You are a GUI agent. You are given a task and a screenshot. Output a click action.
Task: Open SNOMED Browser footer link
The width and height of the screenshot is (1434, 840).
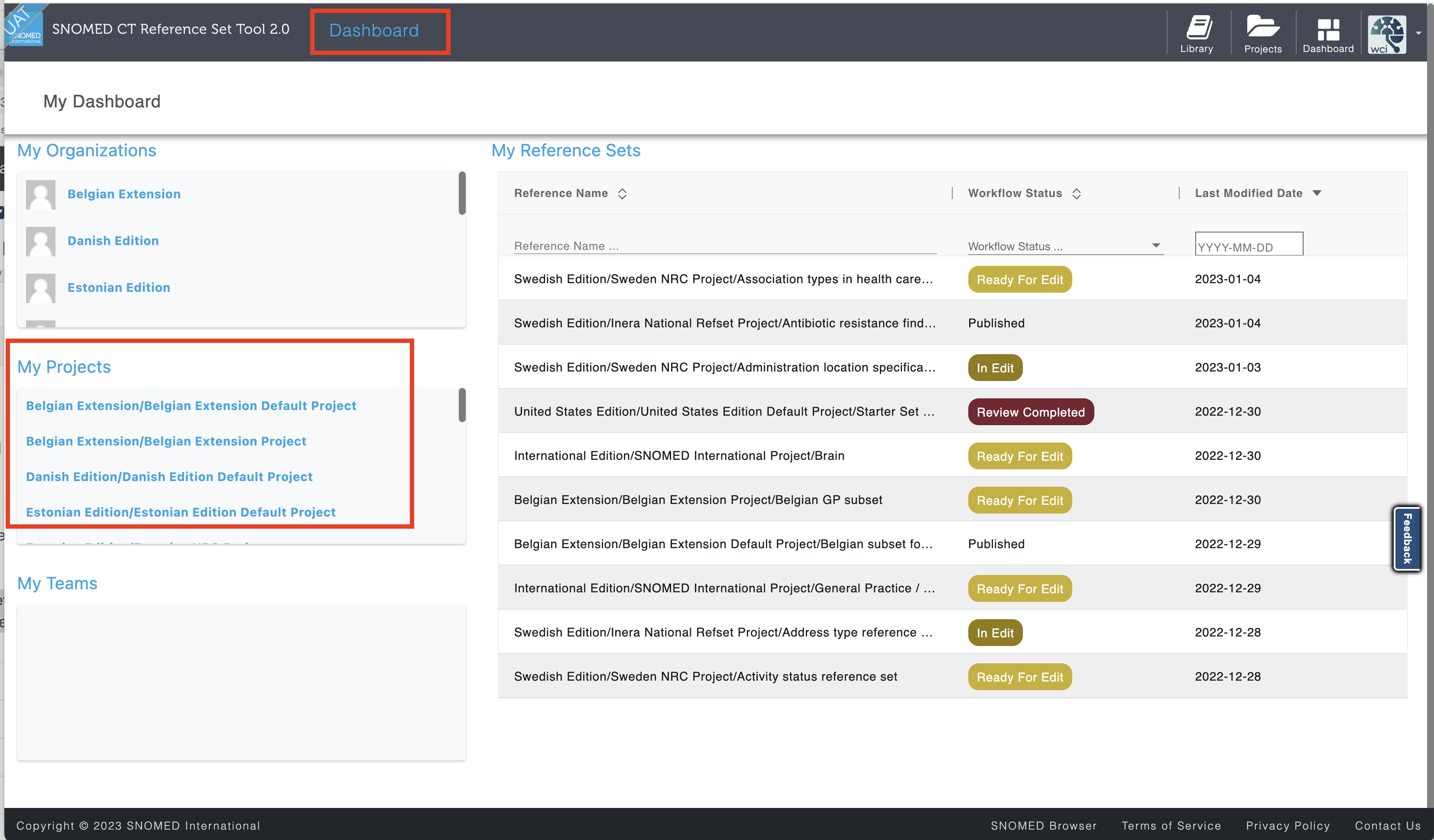coord(1044,825)
